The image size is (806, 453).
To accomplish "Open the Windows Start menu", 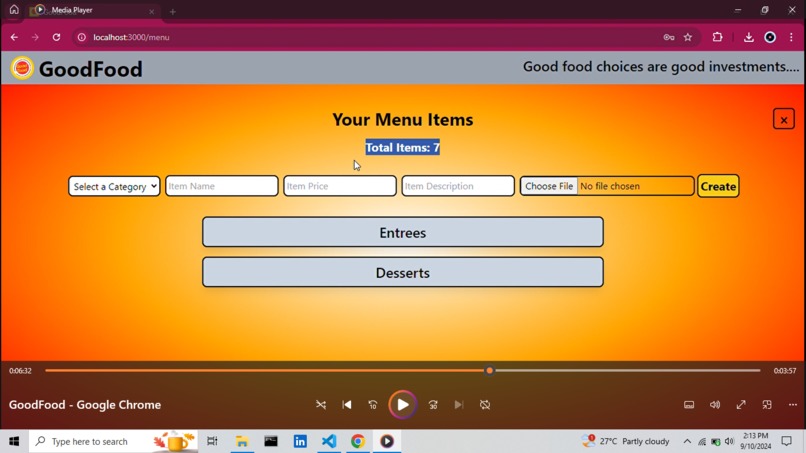I will coord(14,441).
